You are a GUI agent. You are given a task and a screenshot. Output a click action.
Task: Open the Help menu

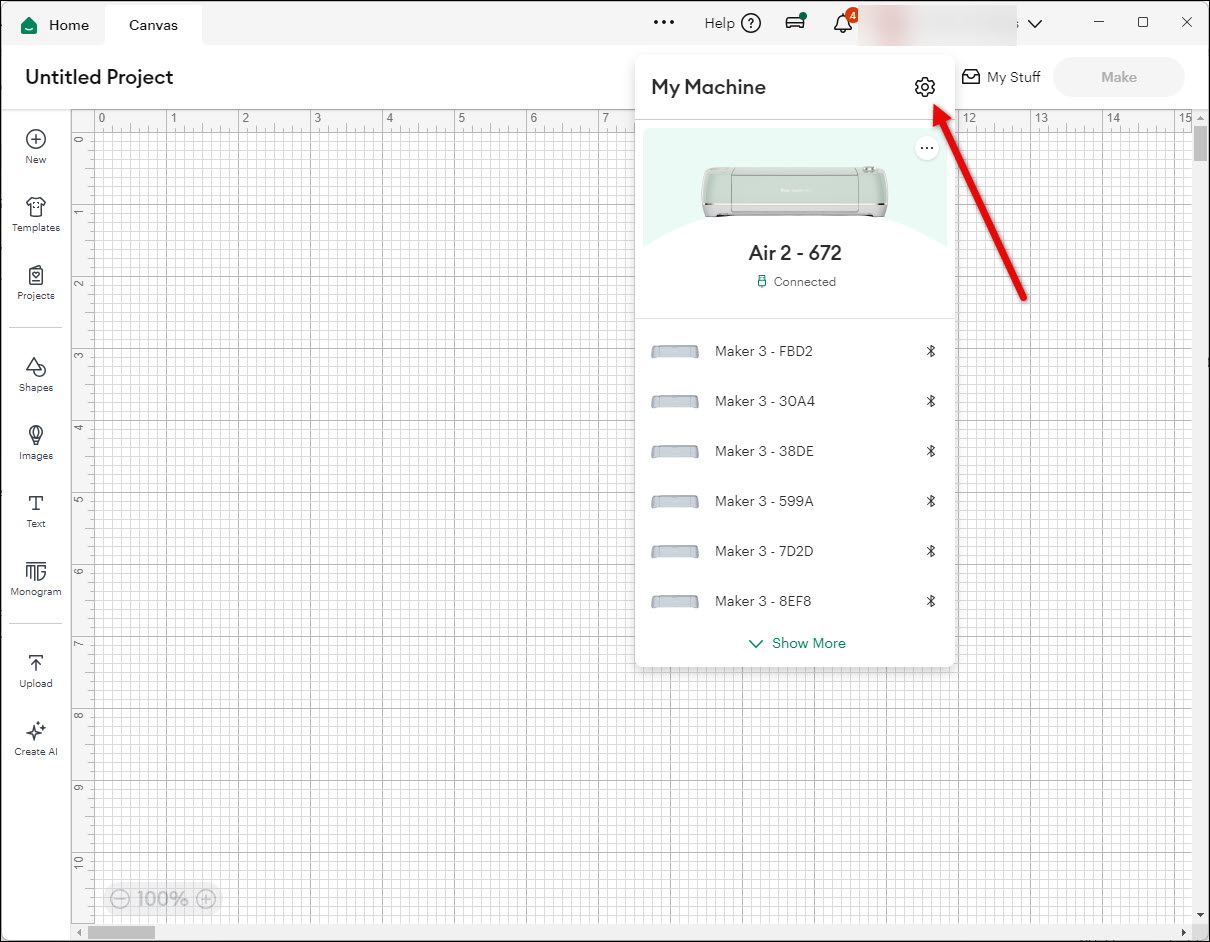pos(732,24)
